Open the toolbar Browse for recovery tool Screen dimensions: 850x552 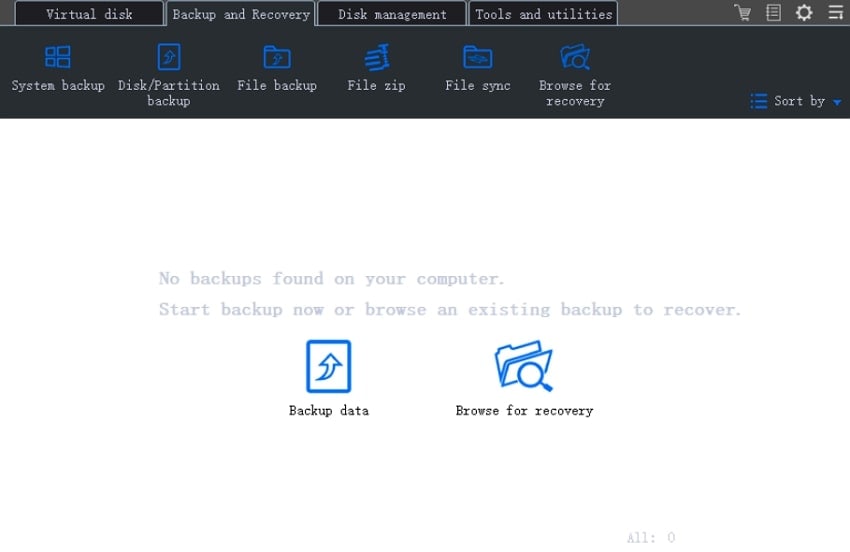coord(575,75)
